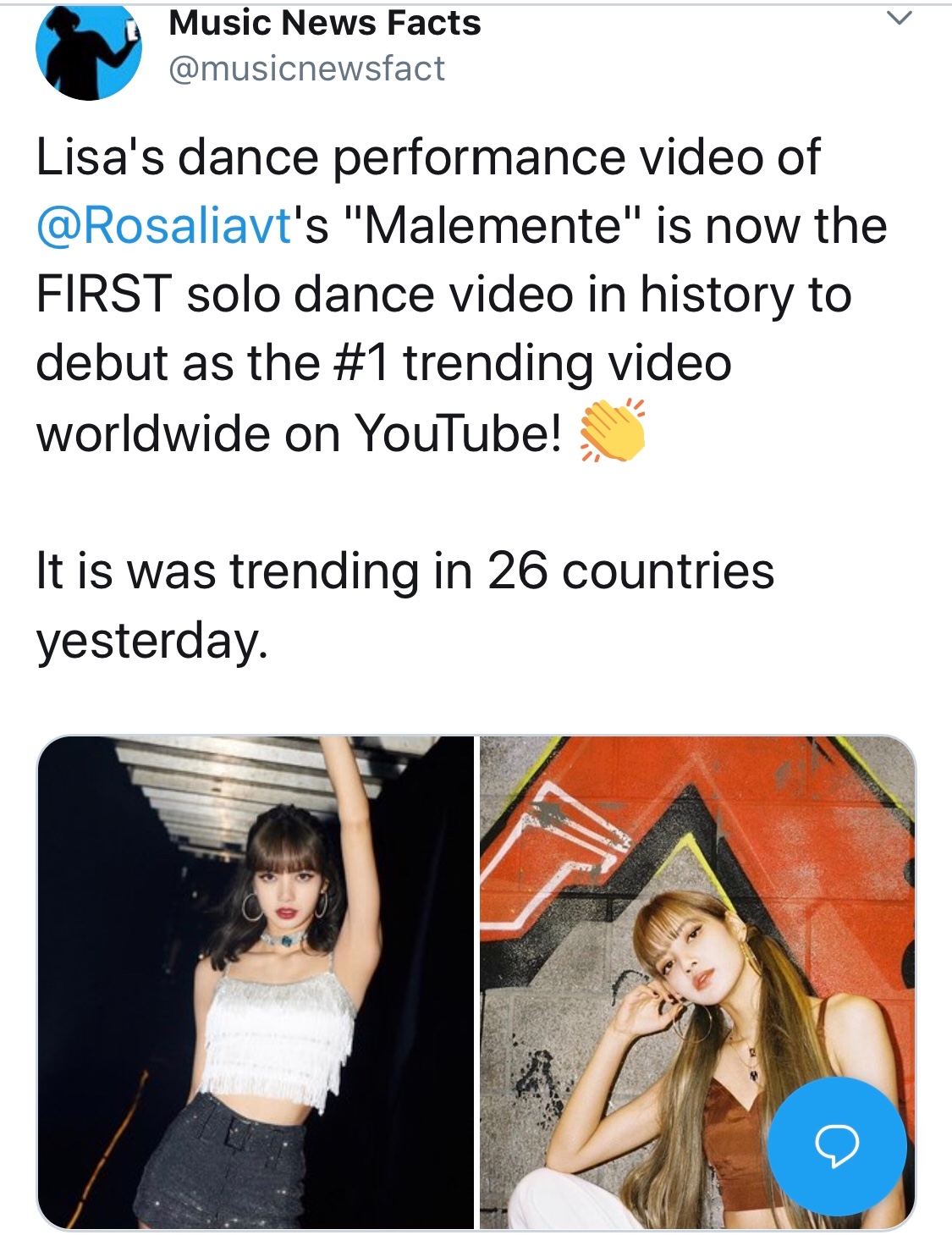Screen dimensions: 952x1235
Task: Click the clapping hands emoji
Action: point(612,432)
